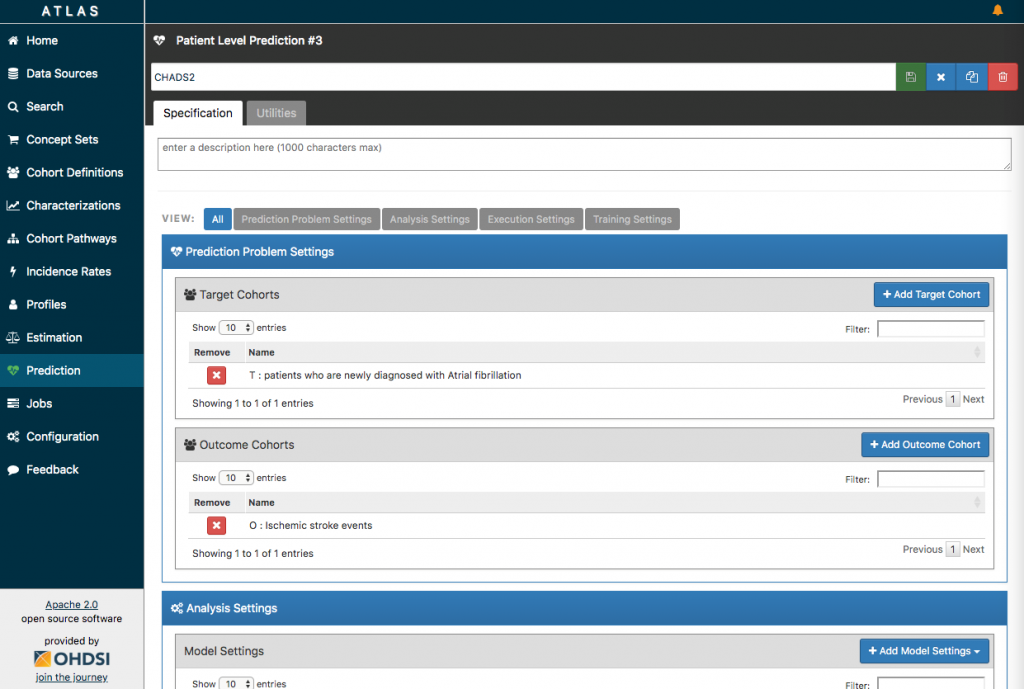Sort Outcome Cohorts by Name column
This screenshot has width=1024, height=689.
[614, 503]
